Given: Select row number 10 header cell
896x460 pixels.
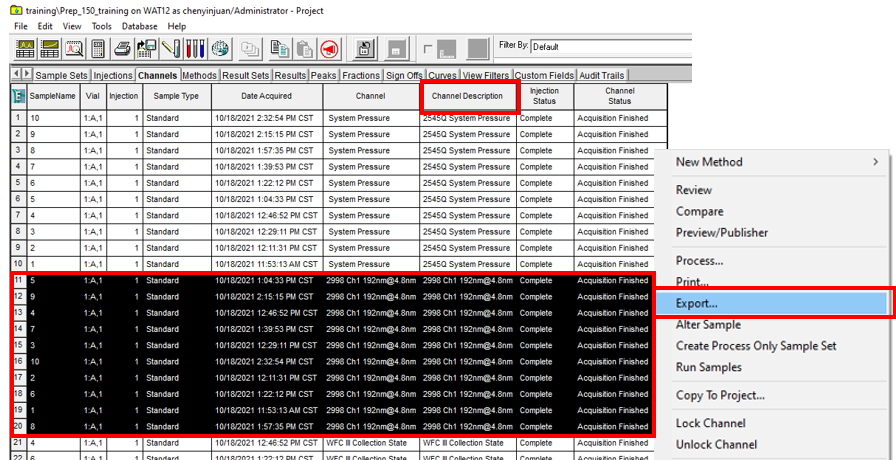Looking at the screenshot, I should tap(18, 265).
